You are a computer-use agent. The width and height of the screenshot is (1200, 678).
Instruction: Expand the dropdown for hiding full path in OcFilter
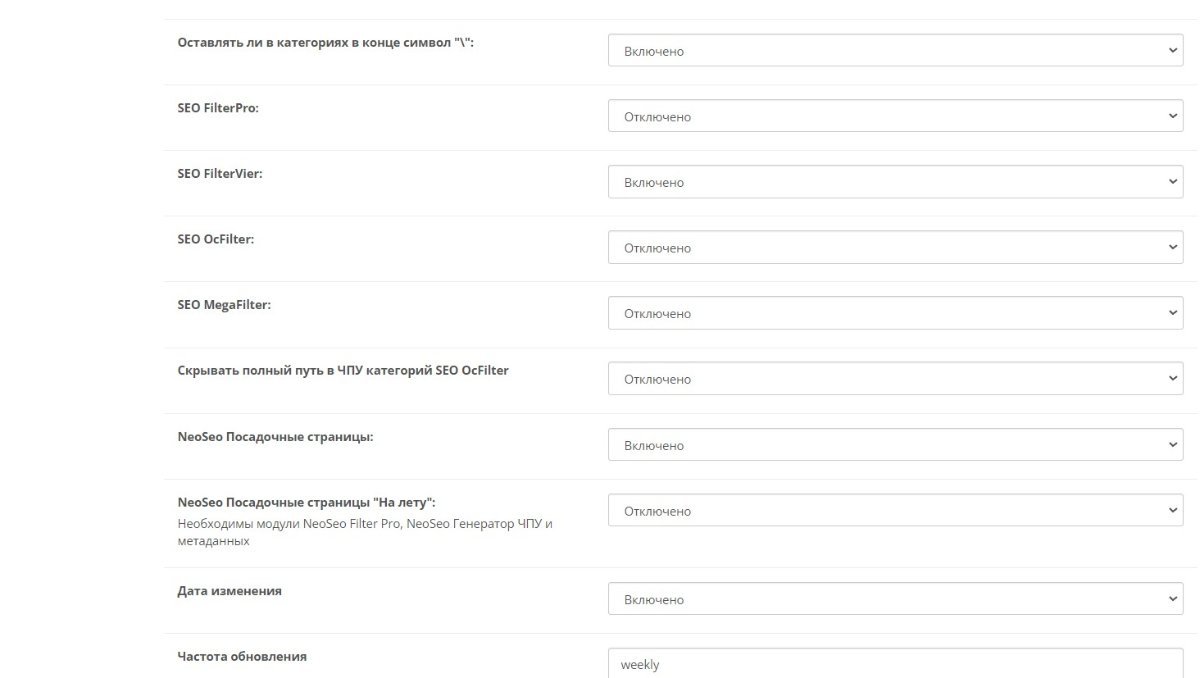pyautogui.click(x=897, y=379)
